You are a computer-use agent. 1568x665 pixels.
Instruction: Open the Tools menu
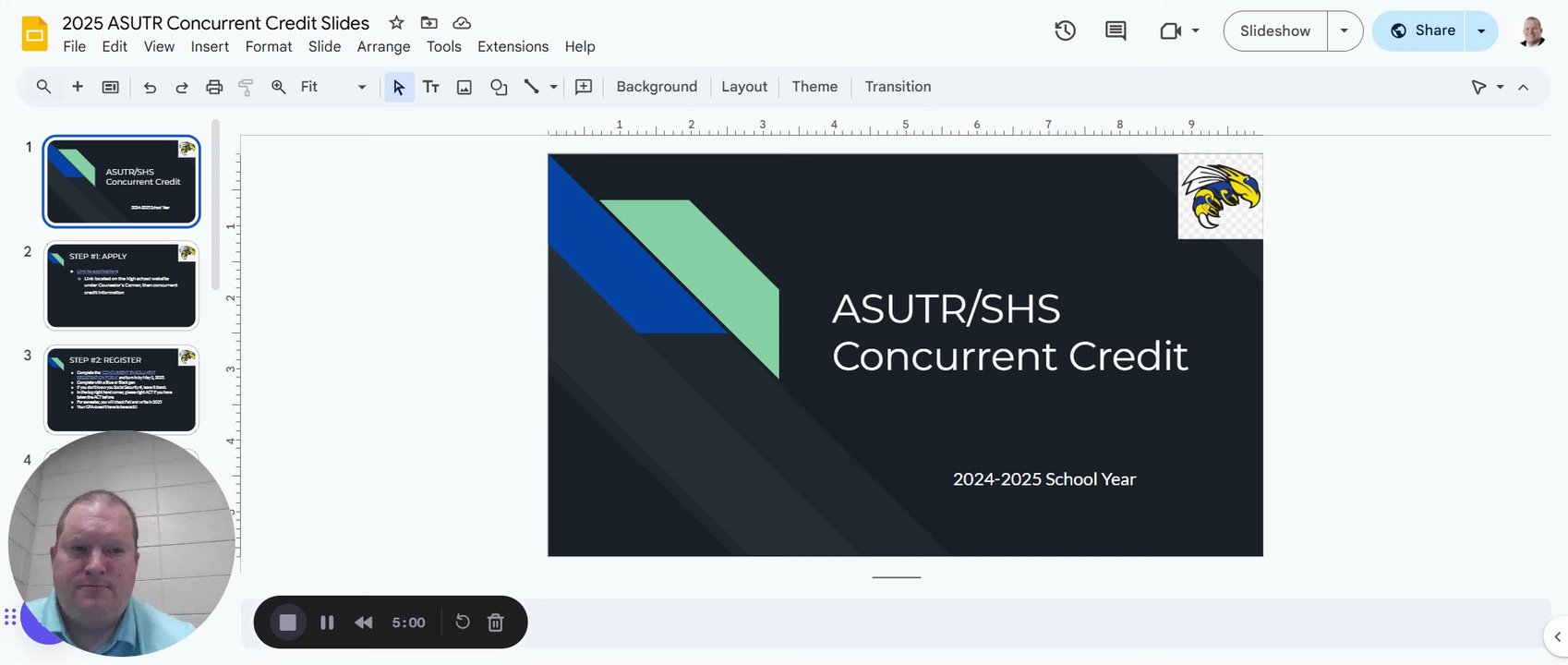click(x=443, y=46)
